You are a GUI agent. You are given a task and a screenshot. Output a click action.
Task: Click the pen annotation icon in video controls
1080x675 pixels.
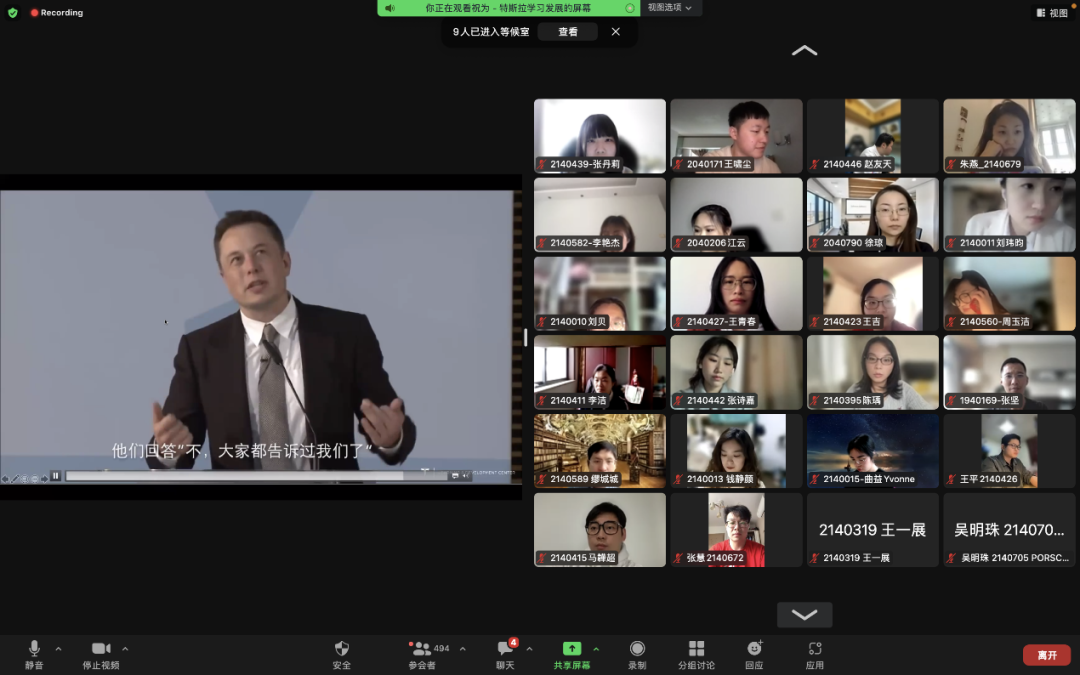click(x=14, y=479)
